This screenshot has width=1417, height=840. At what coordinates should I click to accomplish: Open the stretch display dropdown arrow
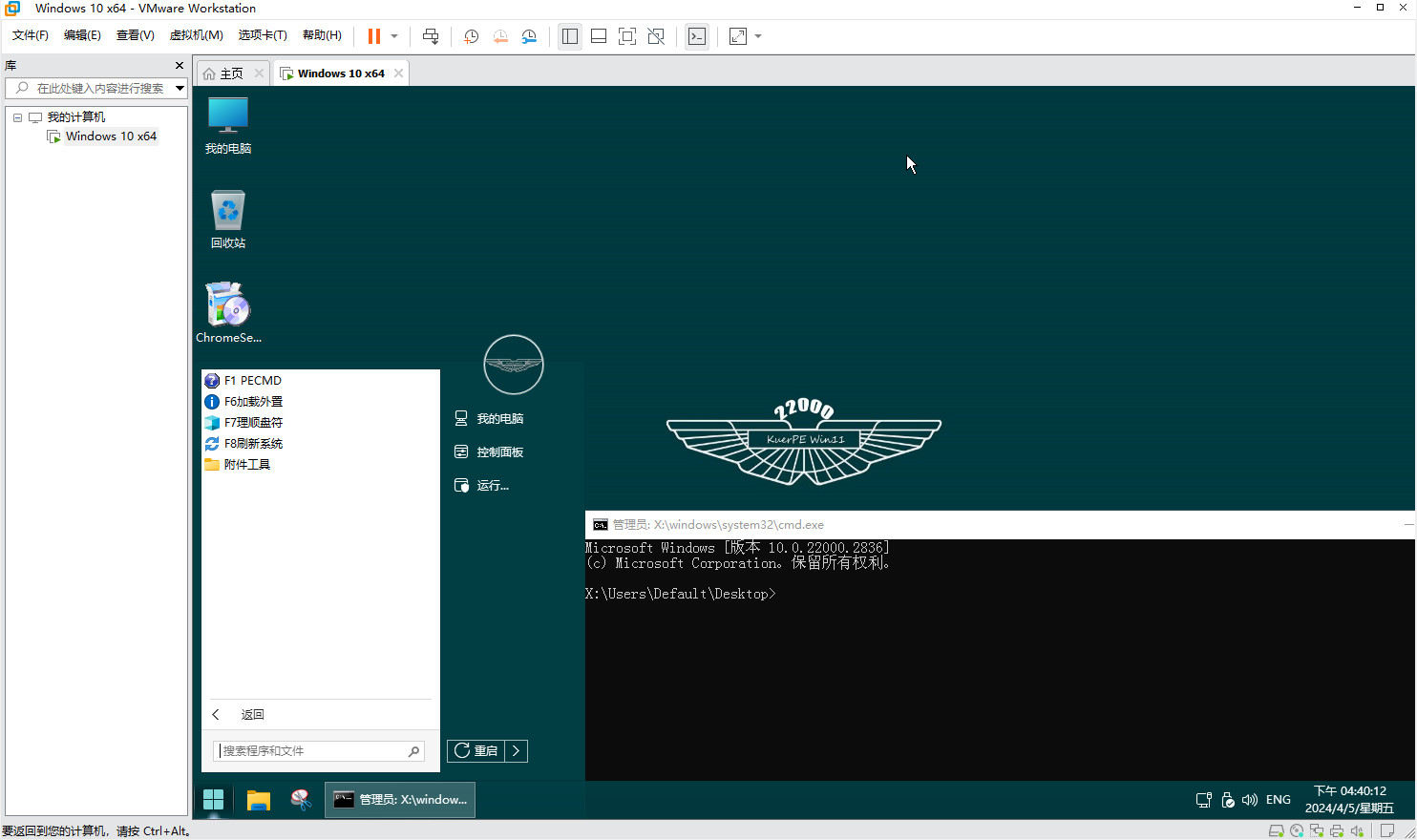click(x=758, y=36)
